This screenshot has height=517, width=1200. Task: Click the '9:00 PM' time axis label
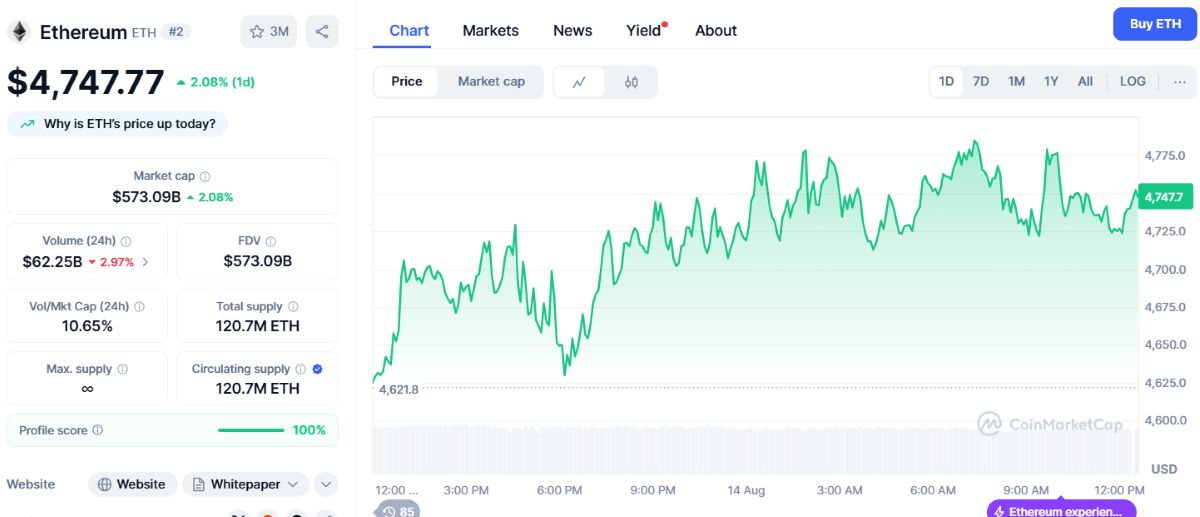click(x=653, y=490)
